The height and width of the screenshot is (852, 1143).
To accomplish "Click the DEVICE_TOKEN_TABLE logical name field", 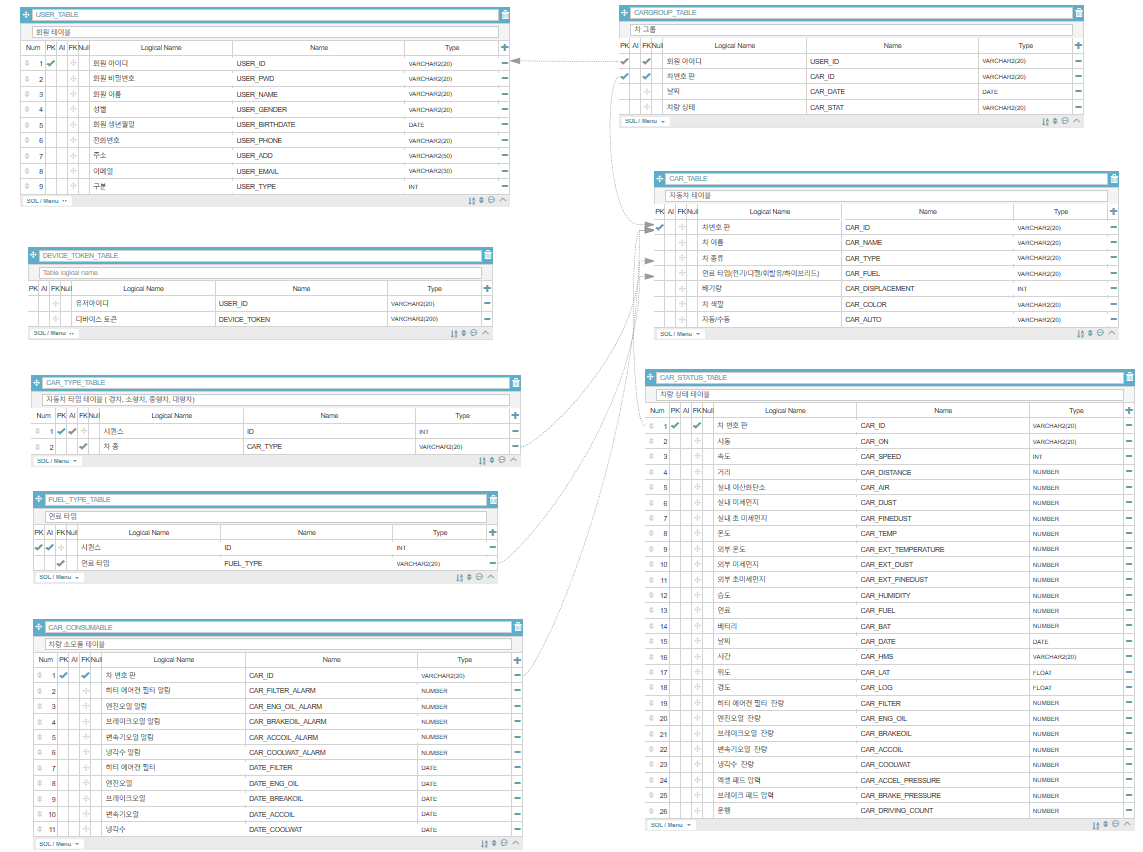I will coord(260,273).
